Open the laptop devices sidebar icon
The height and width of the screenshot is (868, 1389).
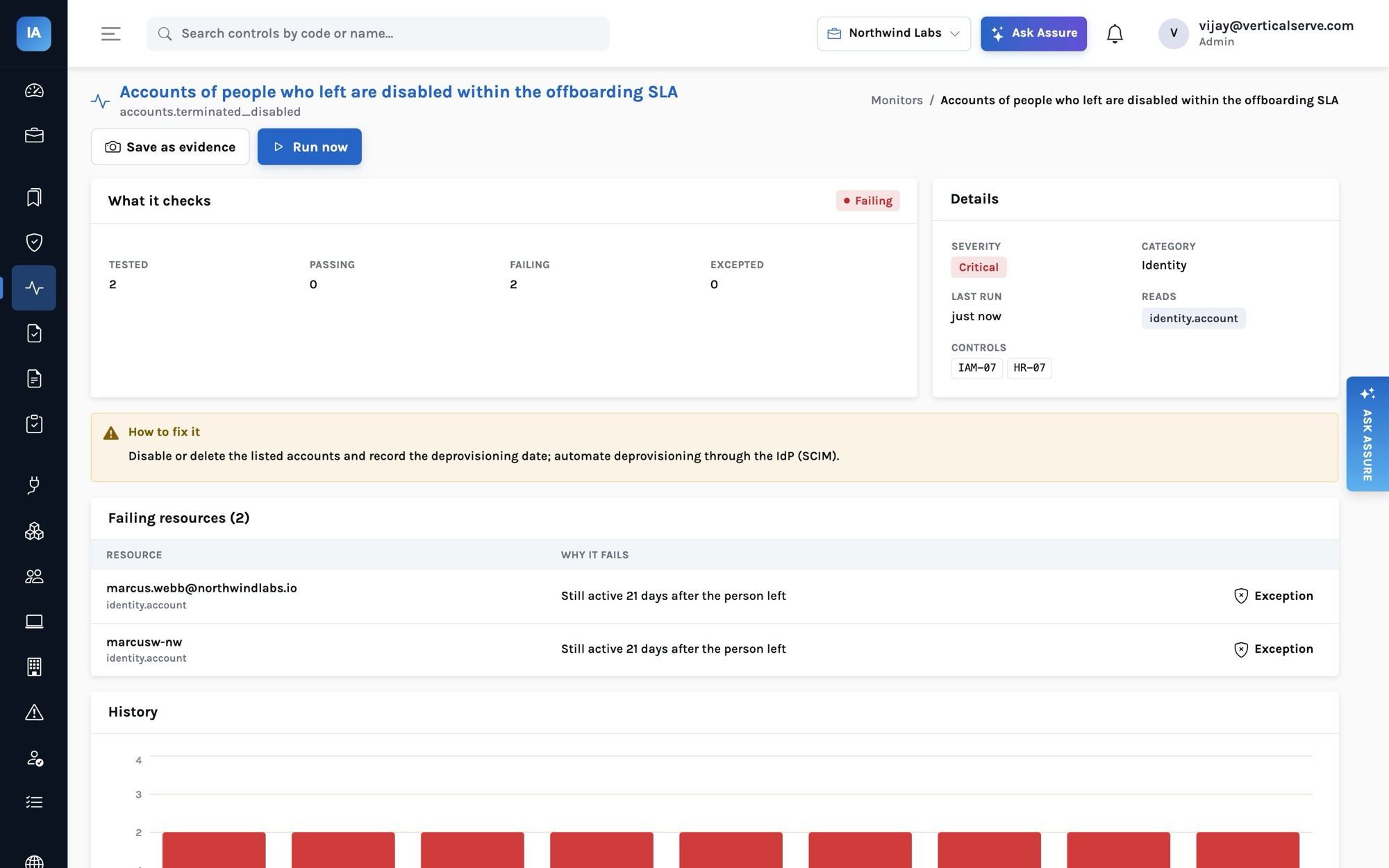click(34, 621)
